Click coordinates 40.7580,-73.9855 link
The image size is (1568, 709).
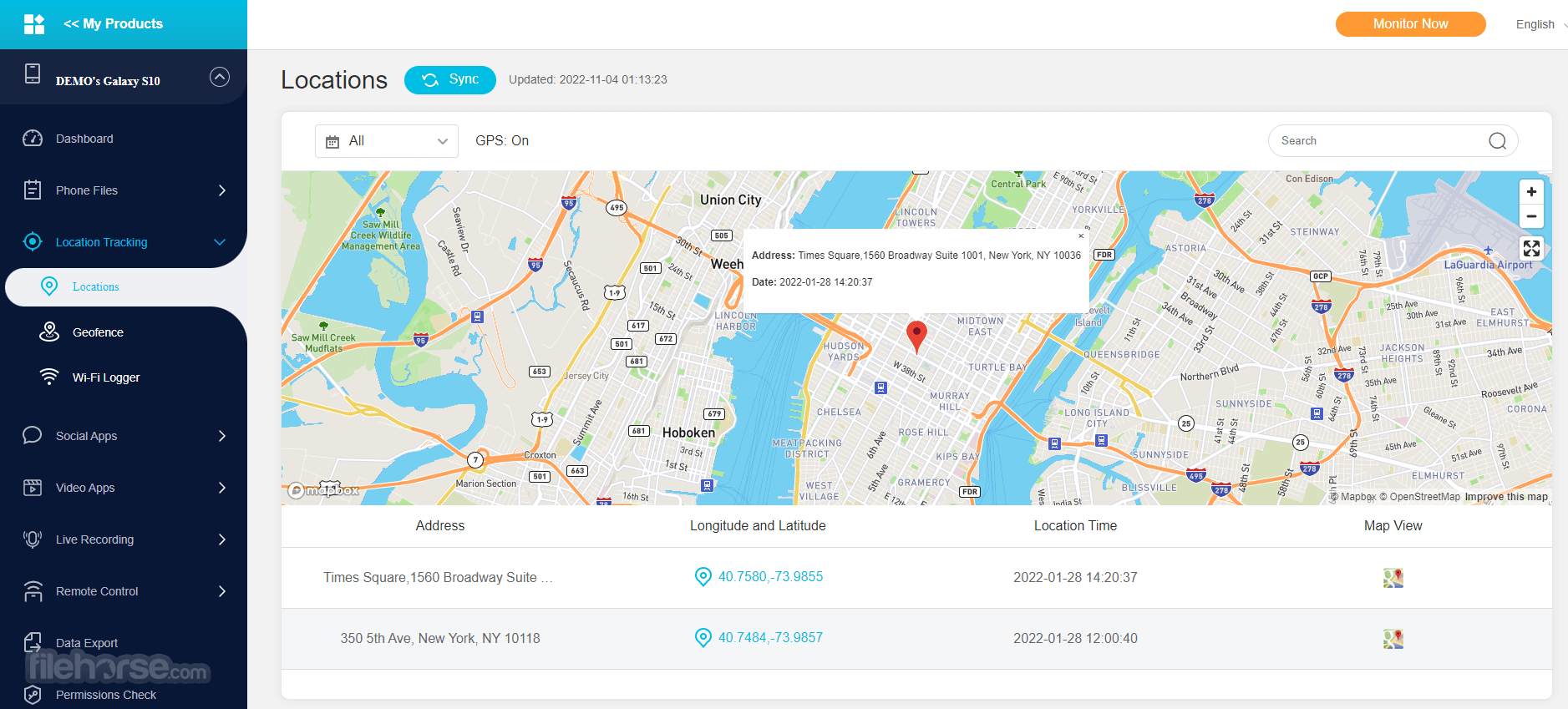click(770, 577)
